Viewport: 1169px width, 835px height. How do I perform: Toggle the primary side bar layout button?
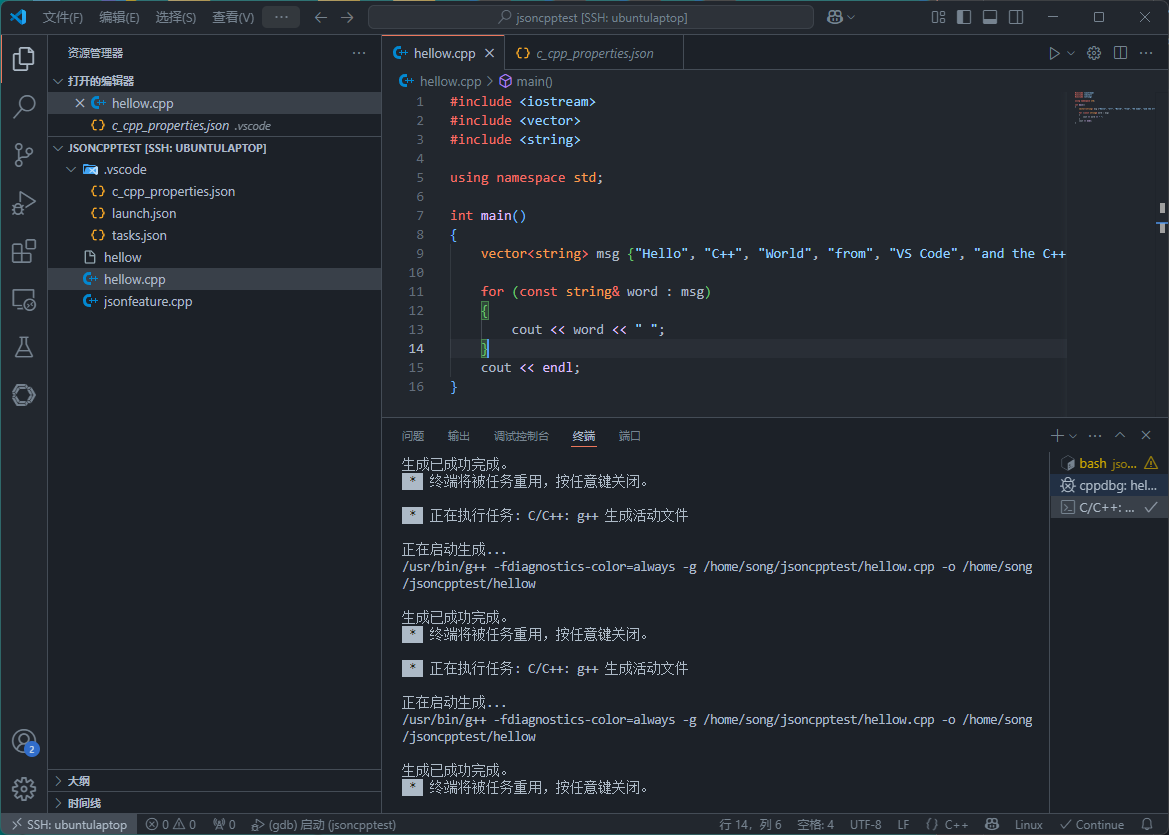pos(964,17)
